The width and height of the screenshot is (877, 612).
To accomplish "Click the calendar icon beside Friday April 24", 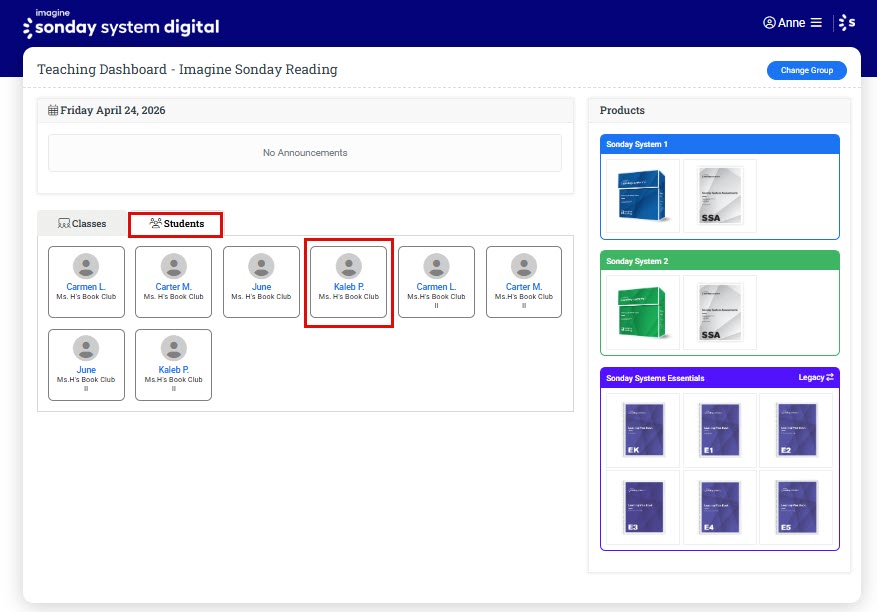I will pos(53,110).
